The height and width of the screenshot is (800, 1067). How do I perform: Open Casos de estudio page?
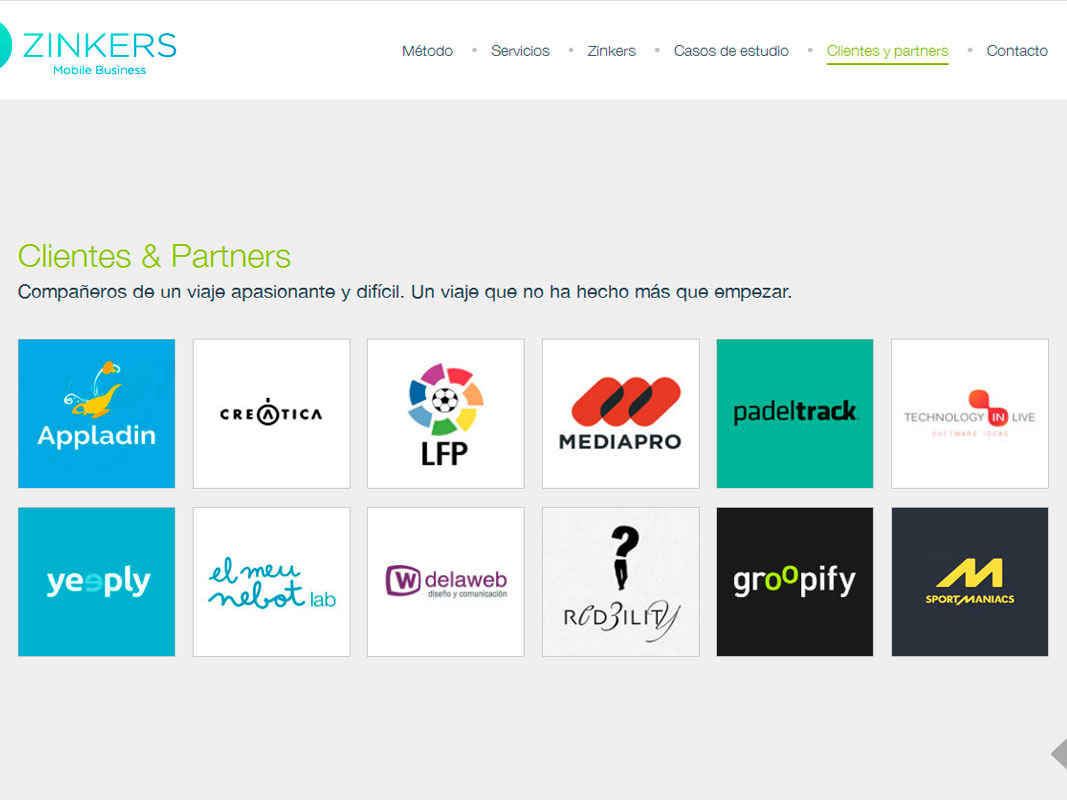pos(731,51)
